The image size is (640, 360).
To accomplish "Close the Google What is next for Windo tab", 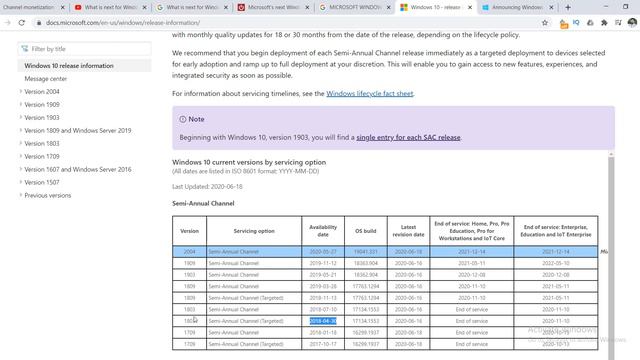I will (225, 7).
